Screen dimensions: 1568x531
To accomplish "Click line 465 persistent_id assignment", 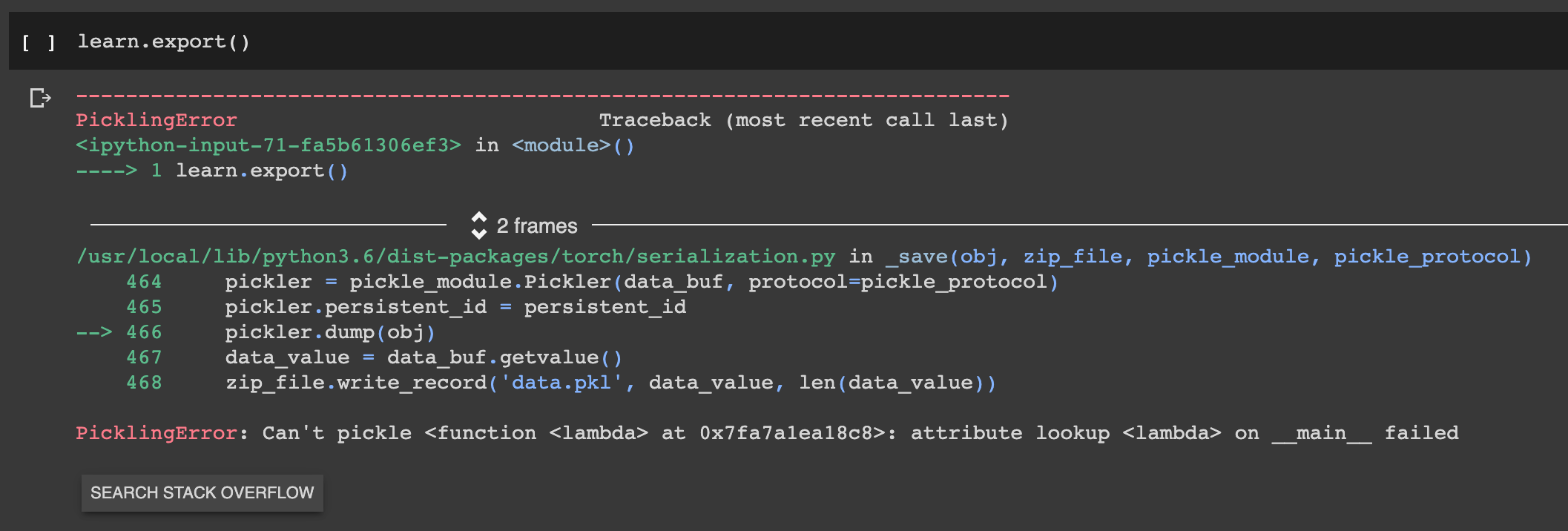I will (455, 307).
